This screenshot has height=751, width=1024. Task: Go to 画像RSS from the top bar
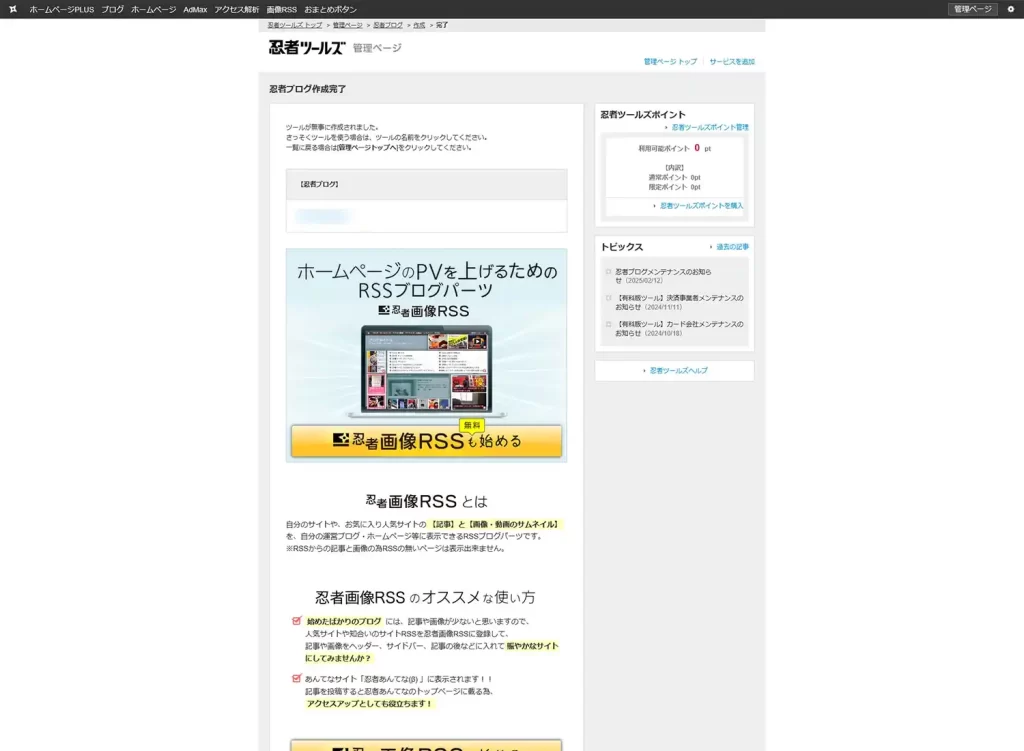tap(281, 9)
